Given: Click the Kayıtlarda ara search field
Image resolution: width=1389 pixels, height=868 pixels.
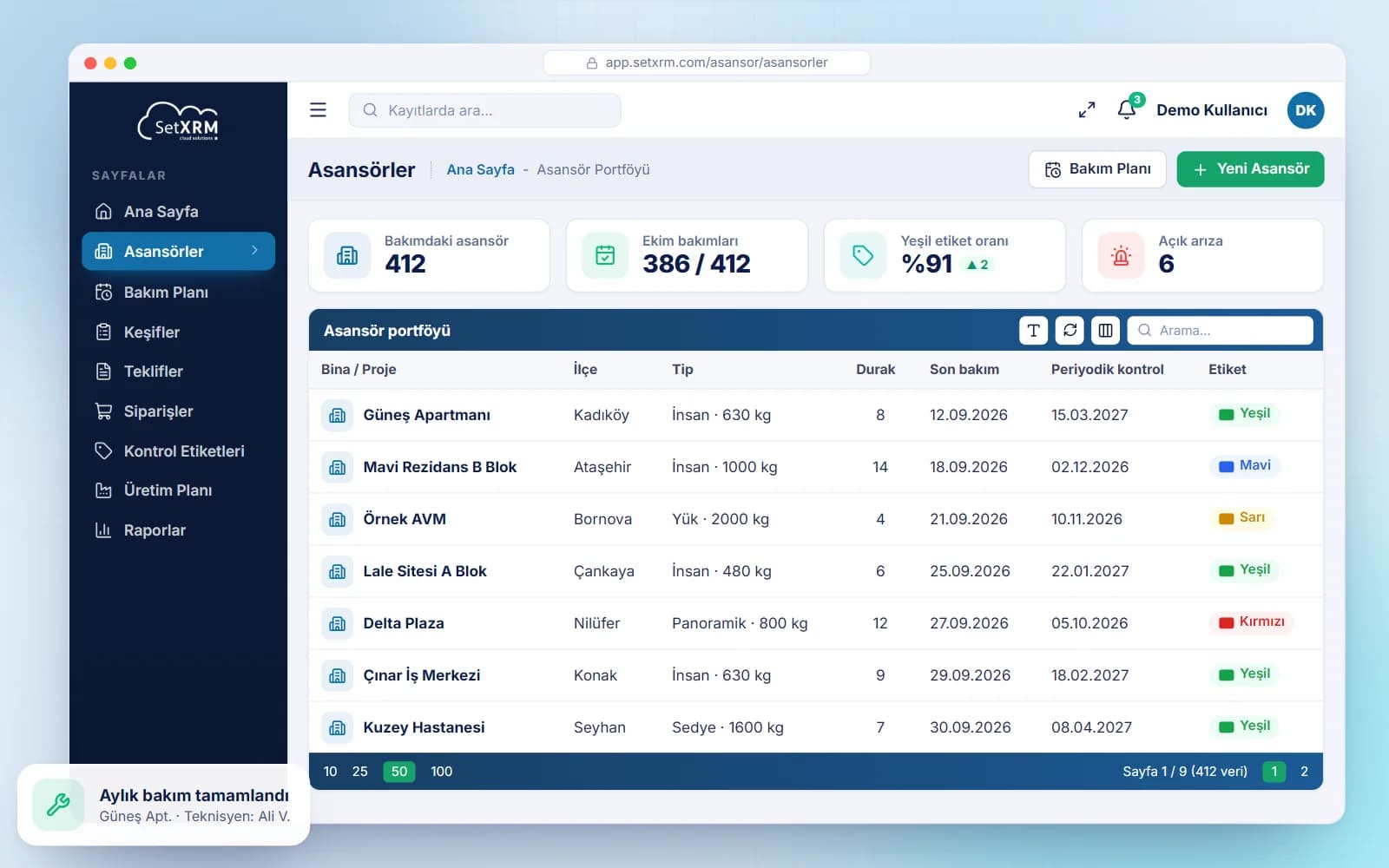Looking at the screenshot, I should click(x=484, y=110).
